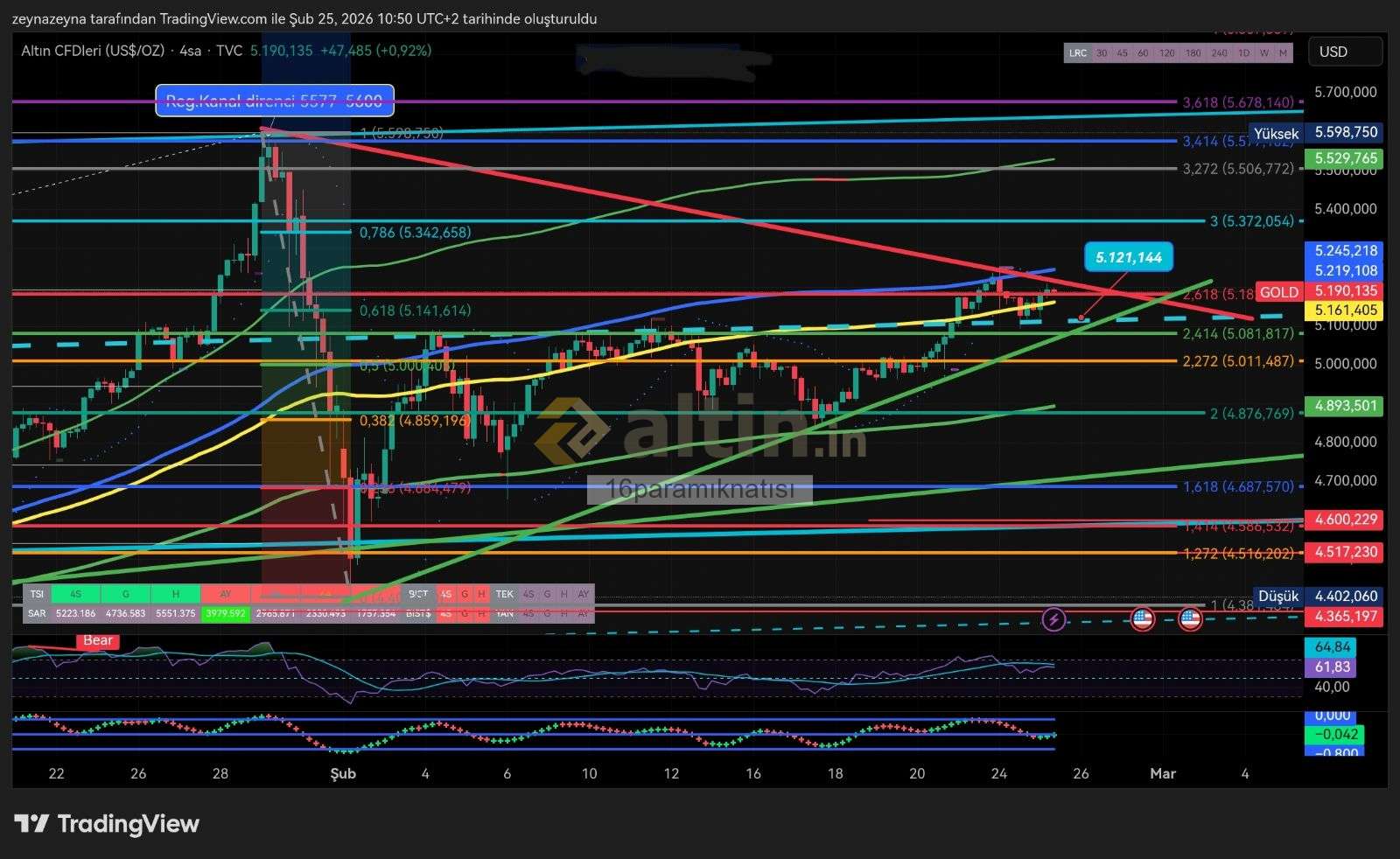The width and height of the screenshot is (1400, 859).
Task: Select the yellow 5.161,405 price label
Action: (1345, 311)
